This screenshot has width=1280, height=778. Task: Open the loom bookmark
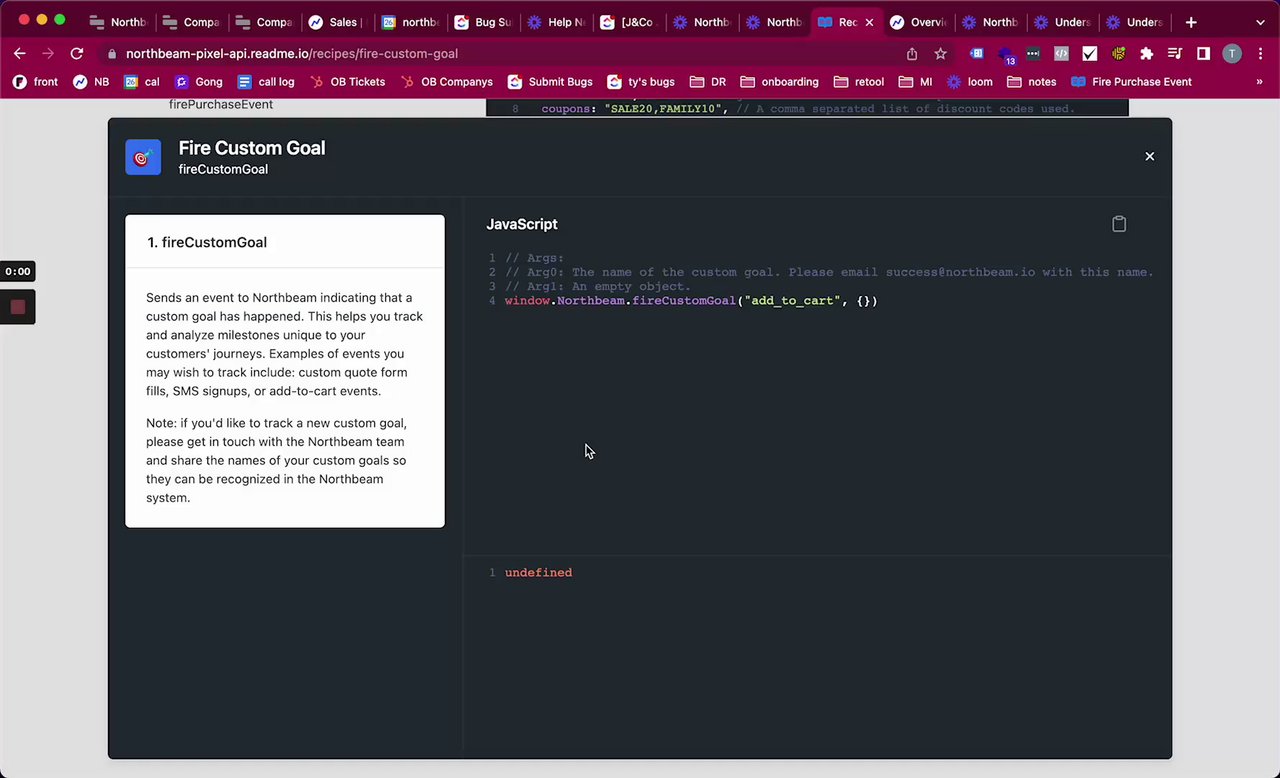969,82
